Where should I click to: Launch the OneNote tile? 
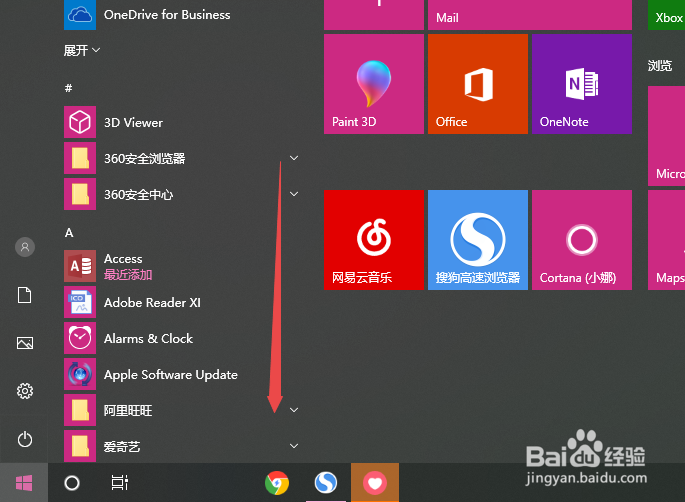(x=582, y=84)
